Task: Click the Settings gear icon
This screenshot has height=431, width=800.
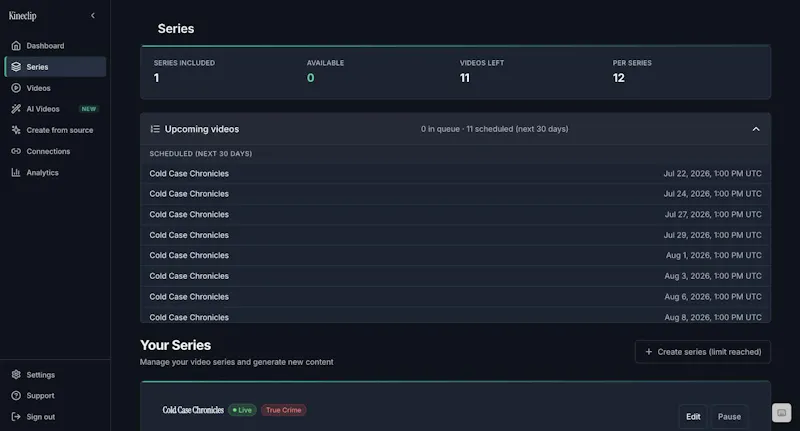Action: [x=16, y=374]
